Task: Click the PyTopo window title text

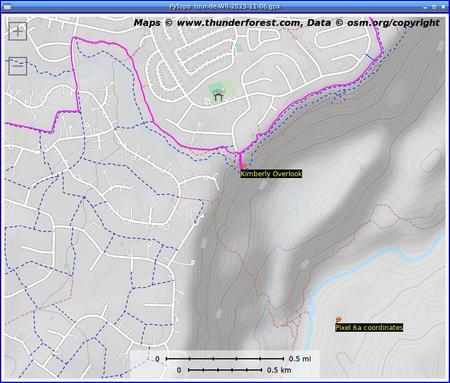Action: click(x=225, y=7)
